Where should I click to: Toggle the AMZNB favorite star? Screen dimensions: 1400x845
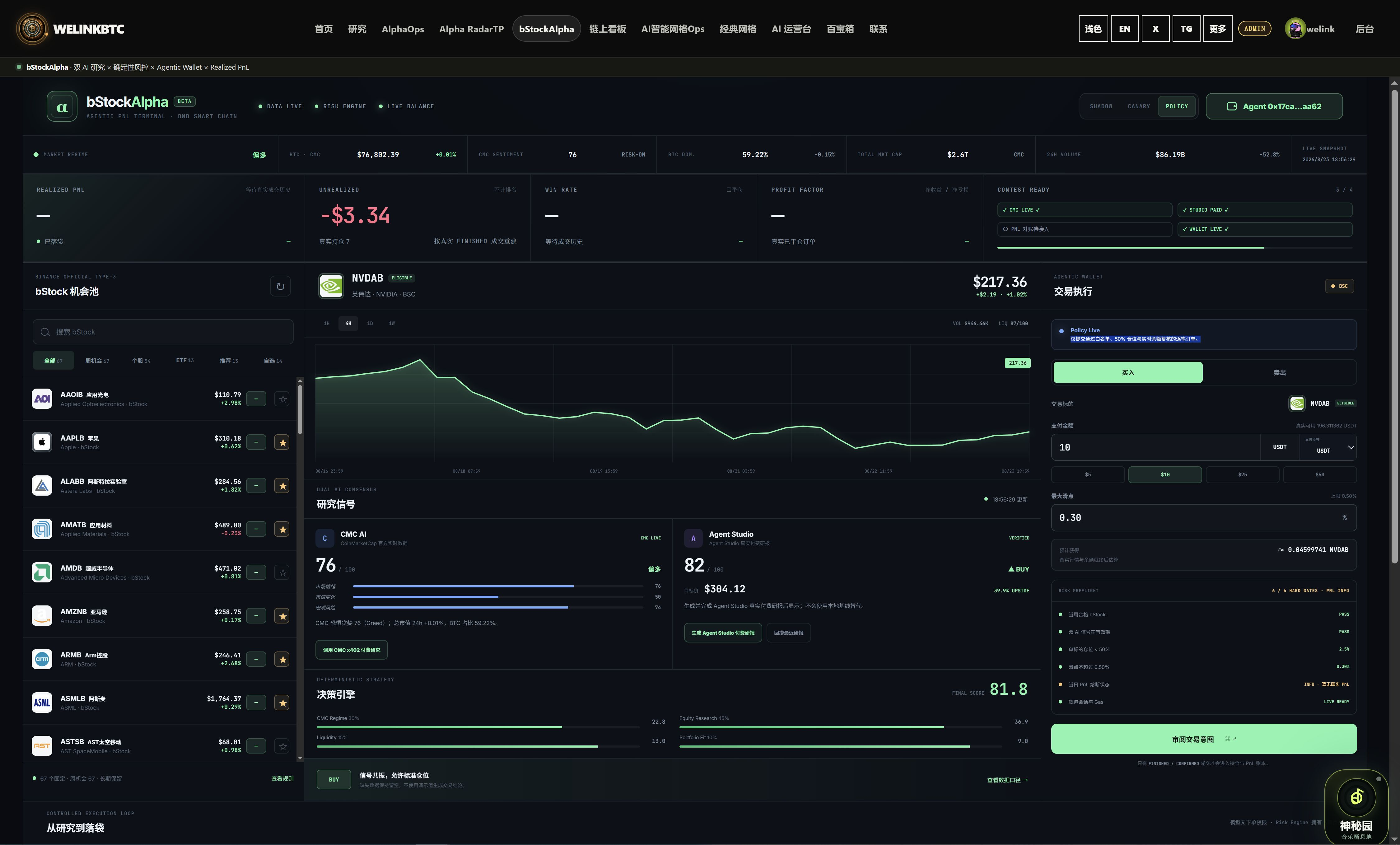click(x=282, y=616)
